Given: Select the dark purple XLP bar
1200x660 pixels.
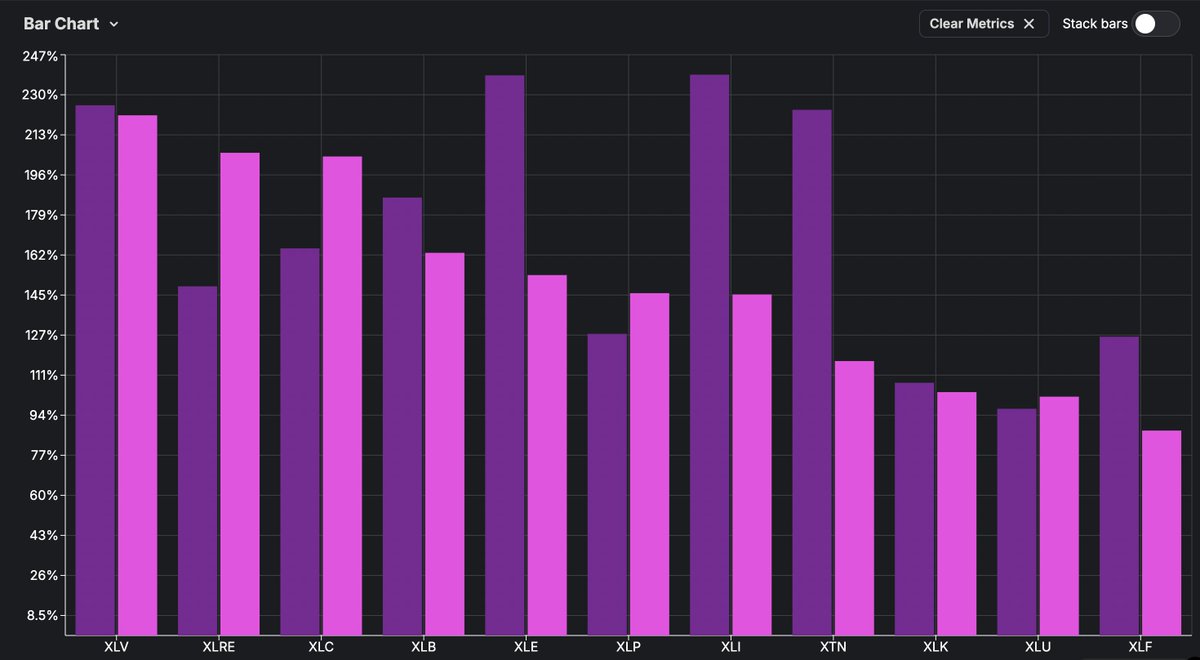Looking at the screenshot, I should (x=607, y=484).
